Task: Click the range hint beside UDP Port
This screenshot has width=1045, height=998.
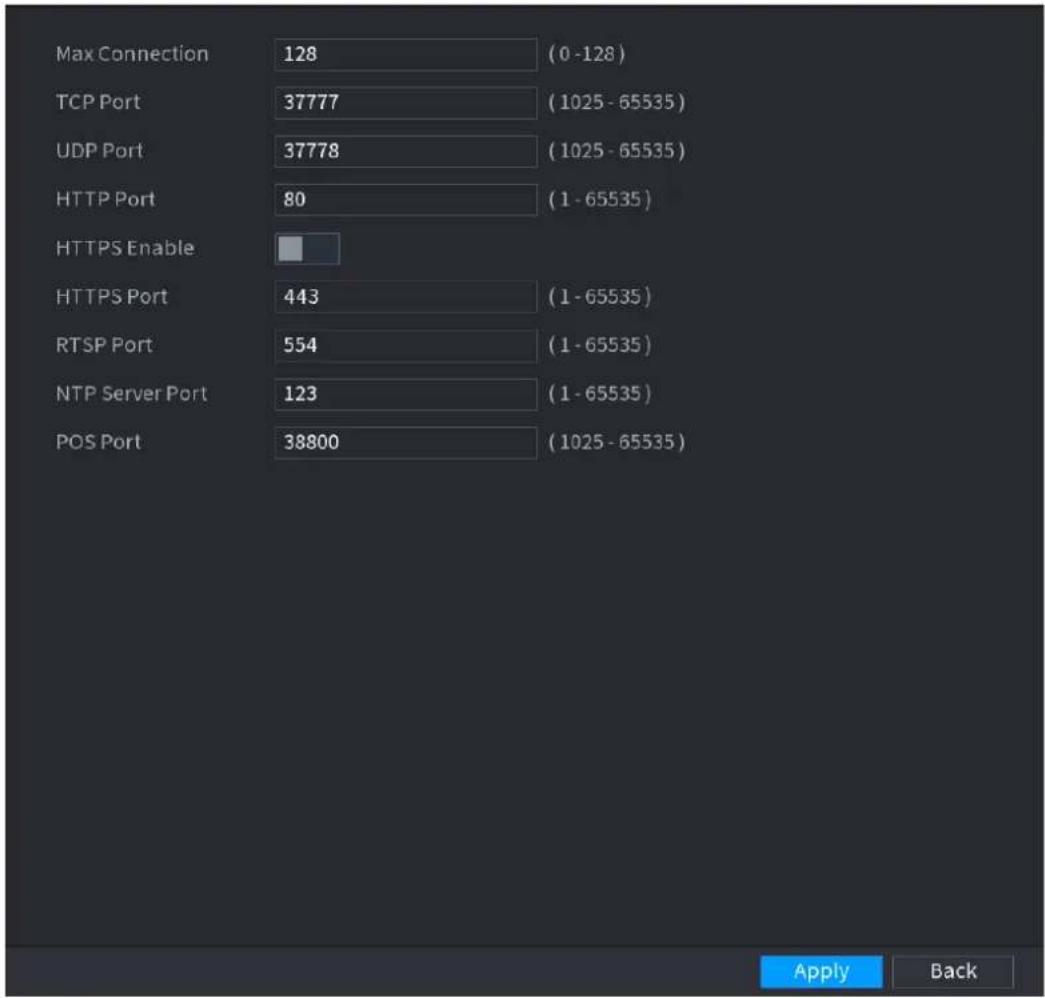Action: [x=616, y=151]
